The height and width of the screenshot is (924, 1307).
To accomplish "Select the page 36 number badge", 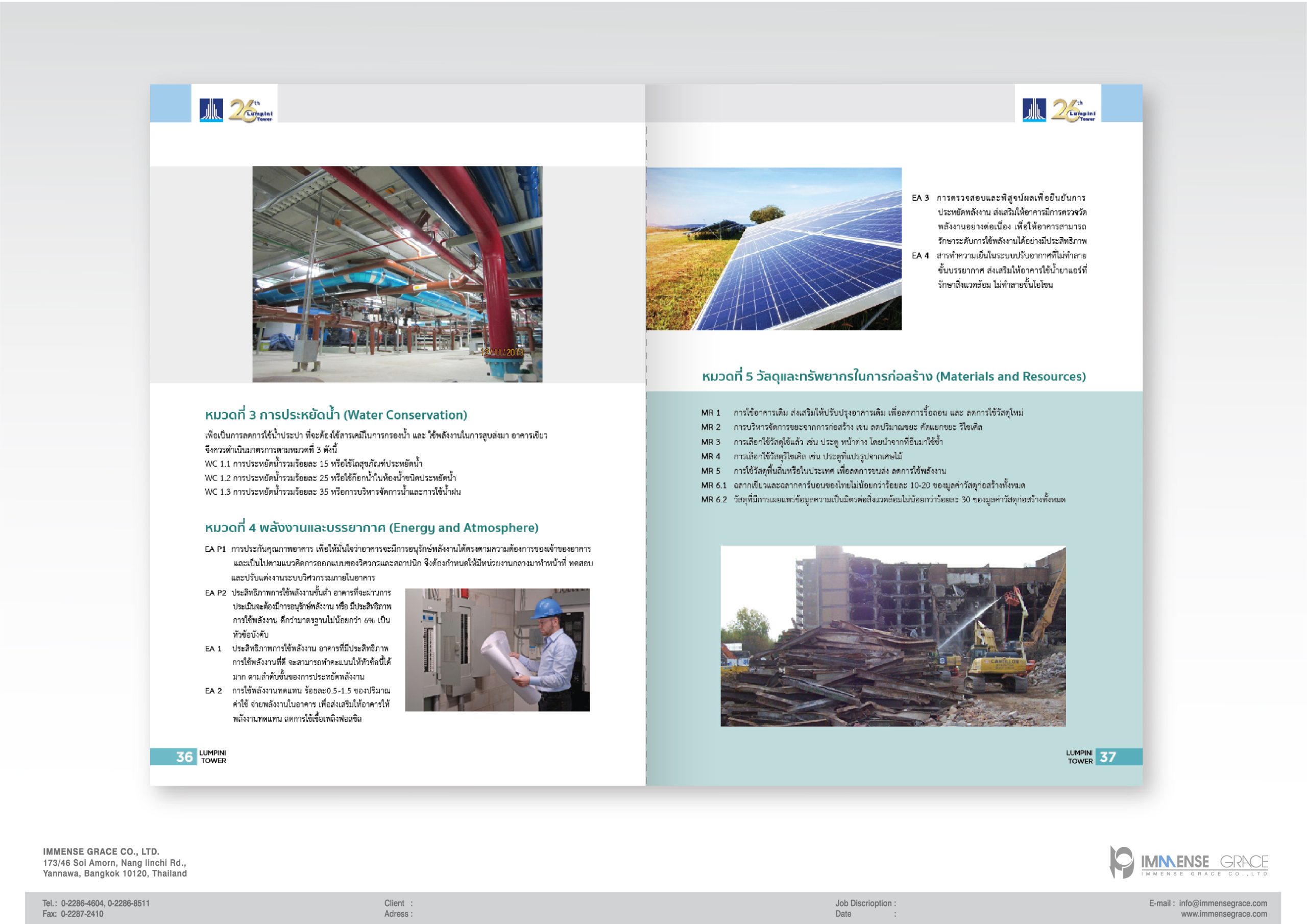I will tap(184, 757).
